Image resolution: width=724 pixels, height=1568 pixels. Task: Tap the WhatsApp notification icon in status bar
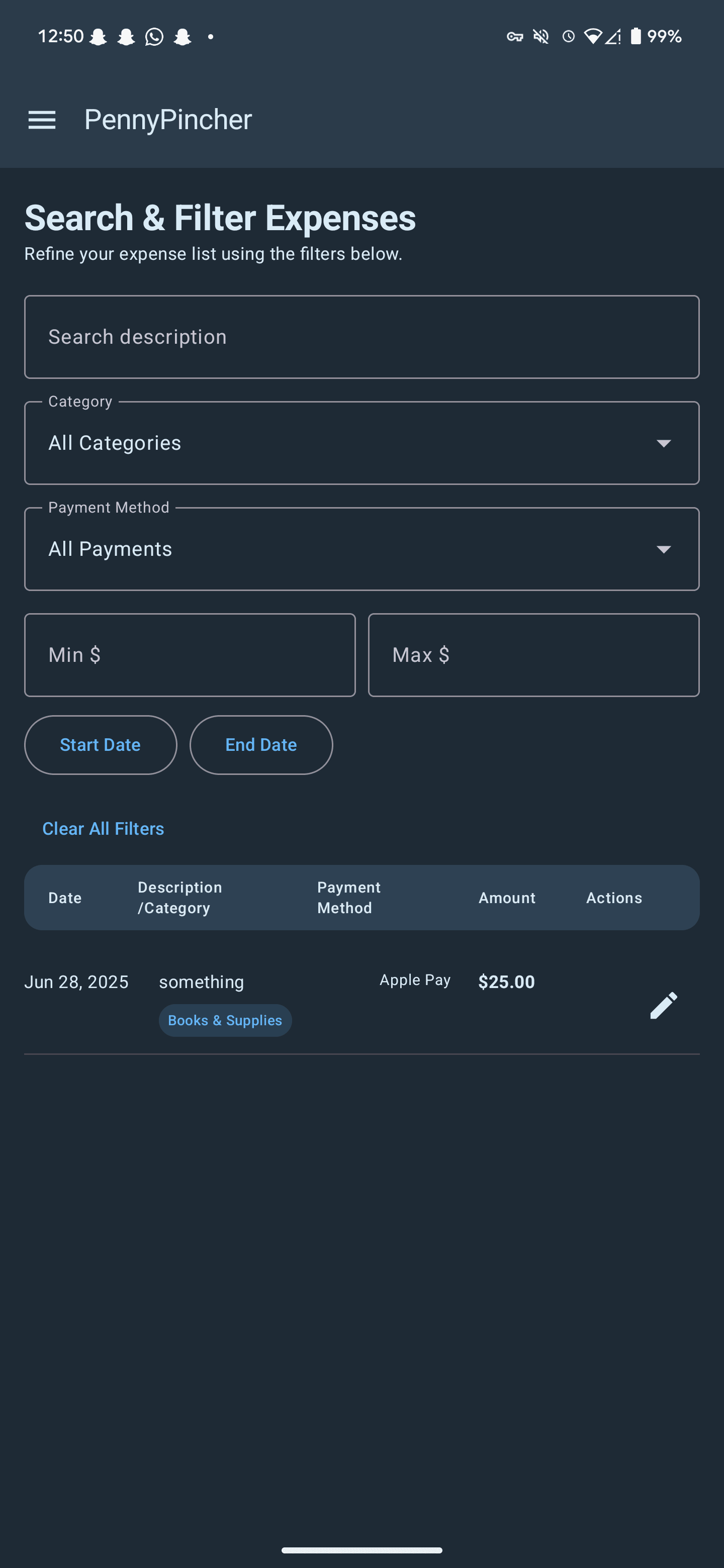[154, 37]
